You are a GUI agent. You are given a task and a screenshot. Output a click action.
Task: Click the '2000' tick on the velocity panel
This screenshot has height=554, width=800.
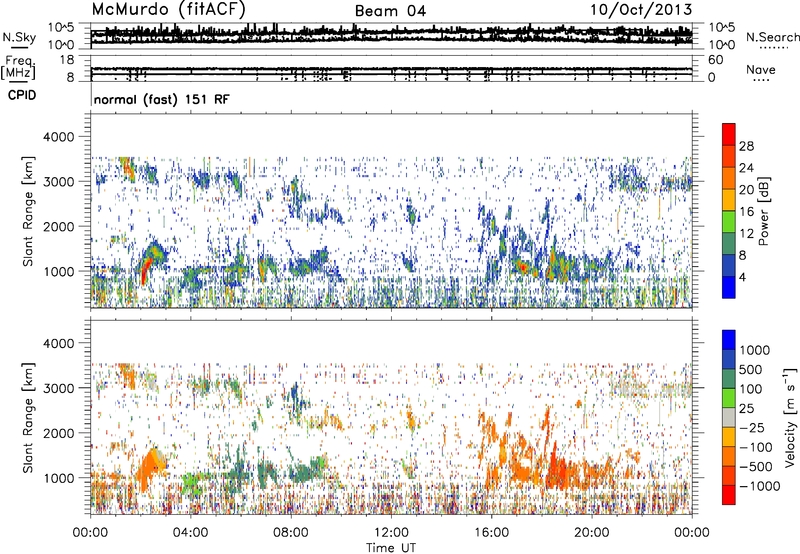tap(59, 433)
